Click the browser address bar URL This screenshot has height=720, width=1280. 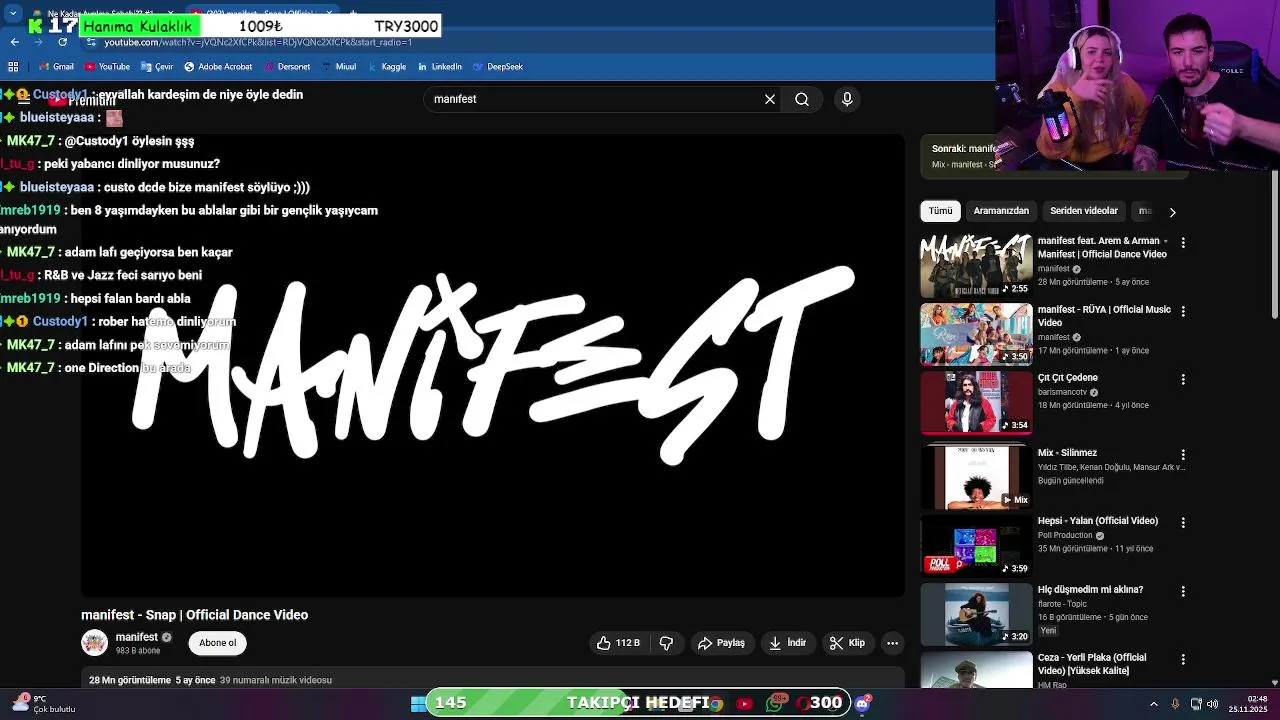pyautogui.click(x=258, y=42)
